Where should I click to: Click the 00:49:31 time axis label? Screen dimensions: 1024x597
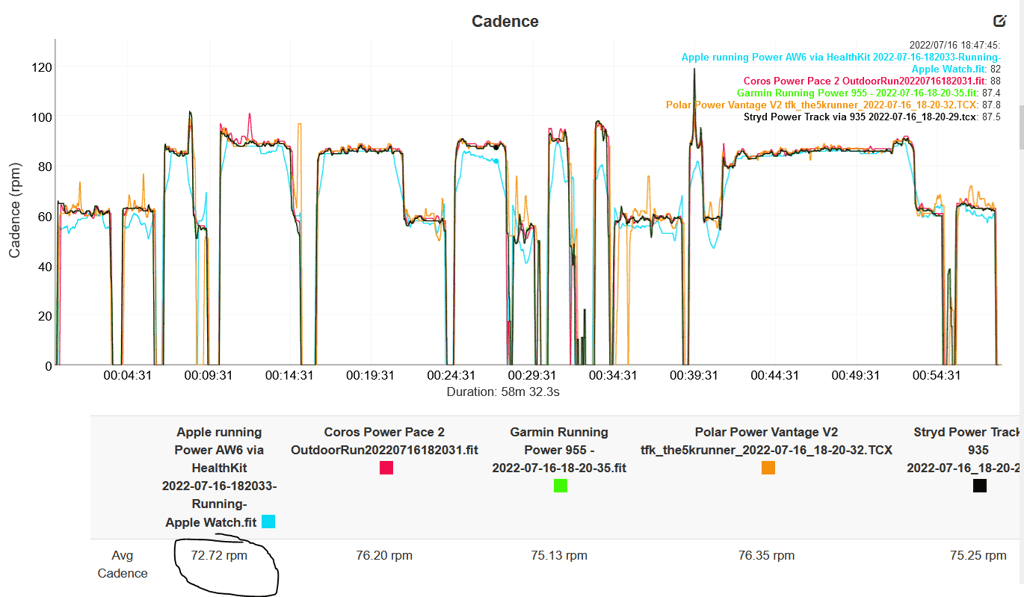click(x=856, y=376)
